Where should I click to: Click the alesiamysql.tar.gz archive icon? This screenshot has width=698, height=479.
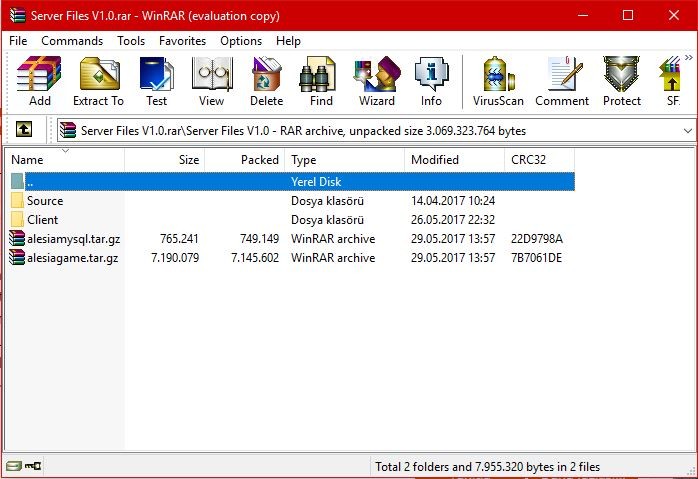17,238
